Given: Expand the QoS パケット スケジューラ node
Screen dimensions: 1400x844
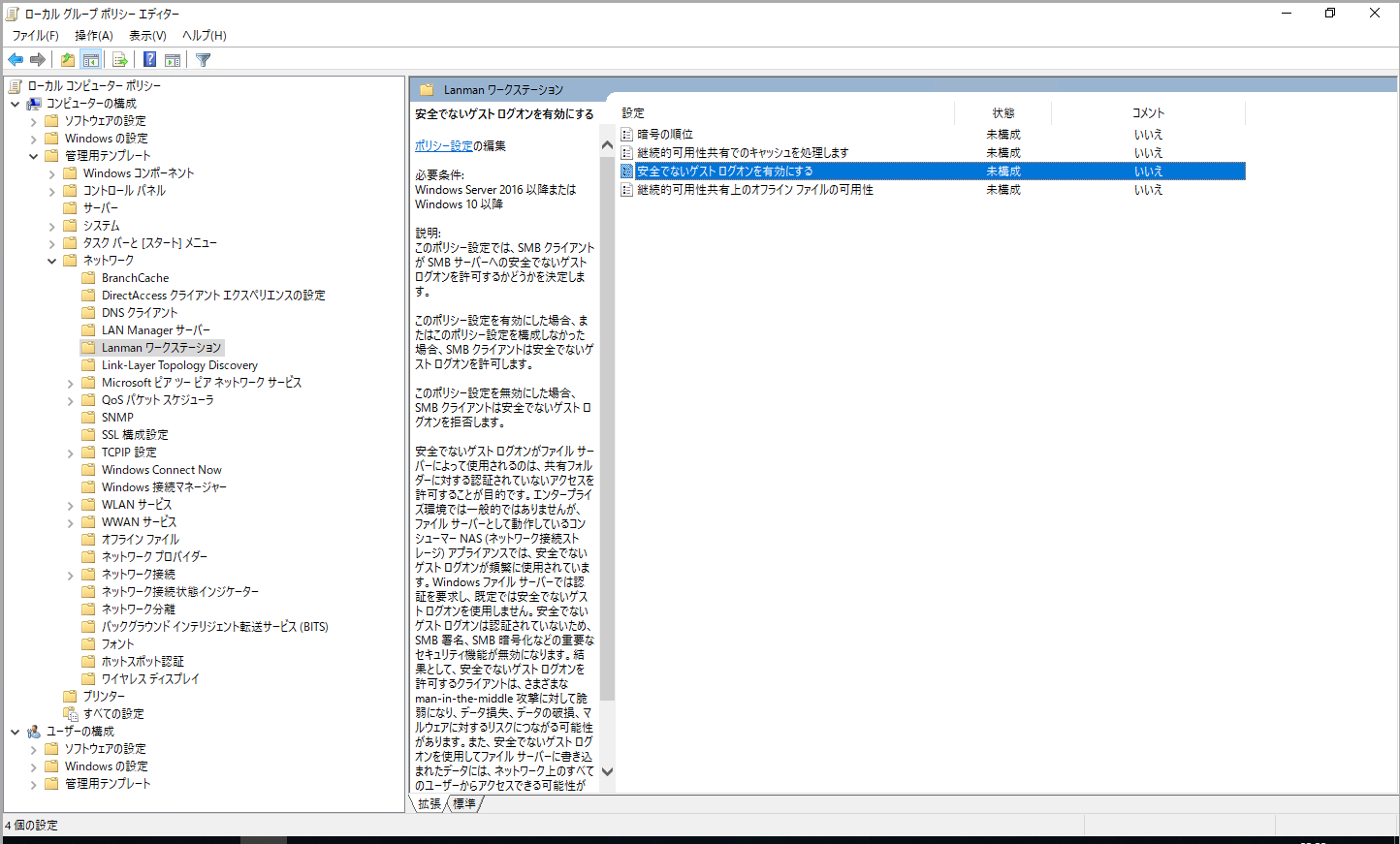Looking at the screenshot, I should click(x=71, y=400).
